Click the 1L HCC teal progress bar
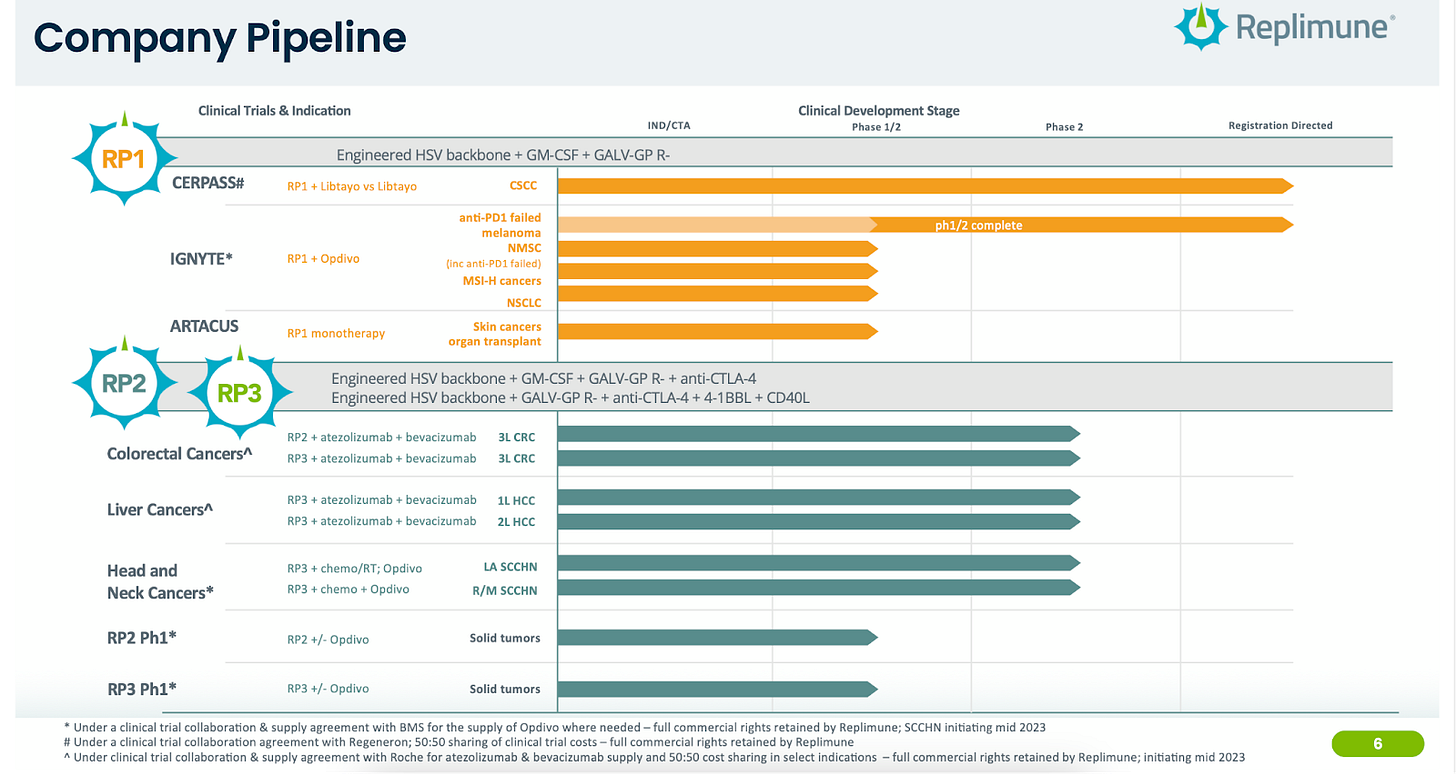 [x=818, y=497]
